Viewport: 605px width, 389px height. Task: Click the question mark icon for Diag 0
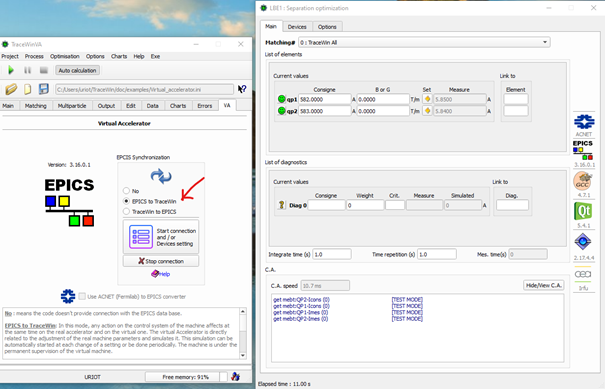click(x=282, y=205)
